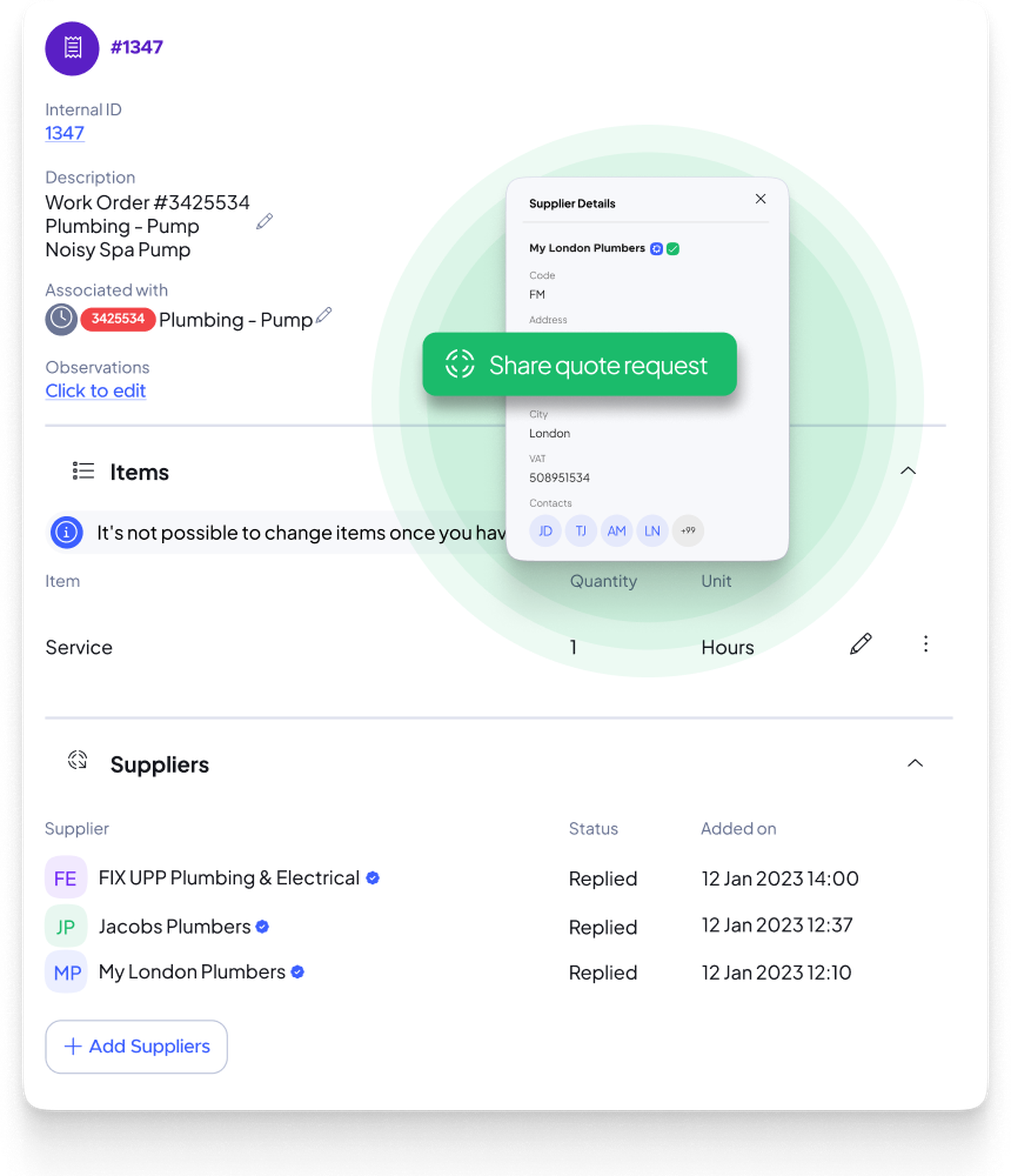Click the FE avatar for FIX UPP Plumbing
The width and height of the screenshot is (1011, 1176).
click(66, 878)
